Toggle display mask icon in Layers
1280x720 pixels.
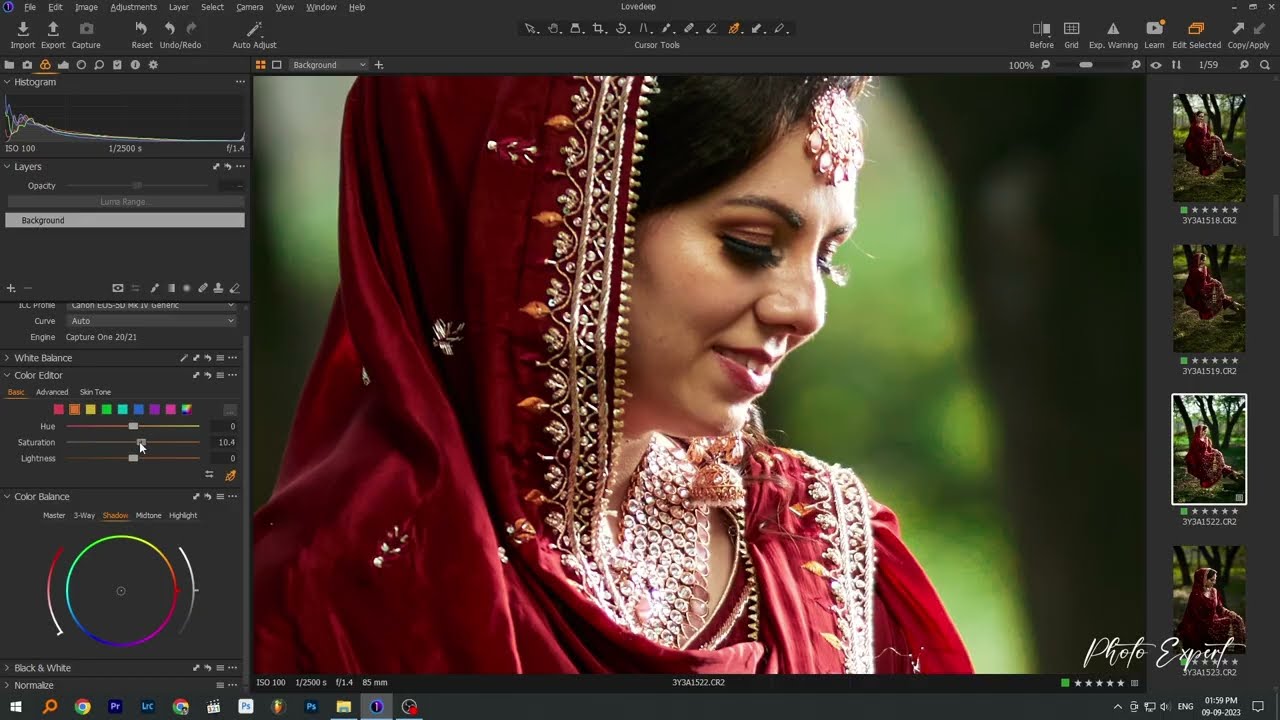point(118,288)
